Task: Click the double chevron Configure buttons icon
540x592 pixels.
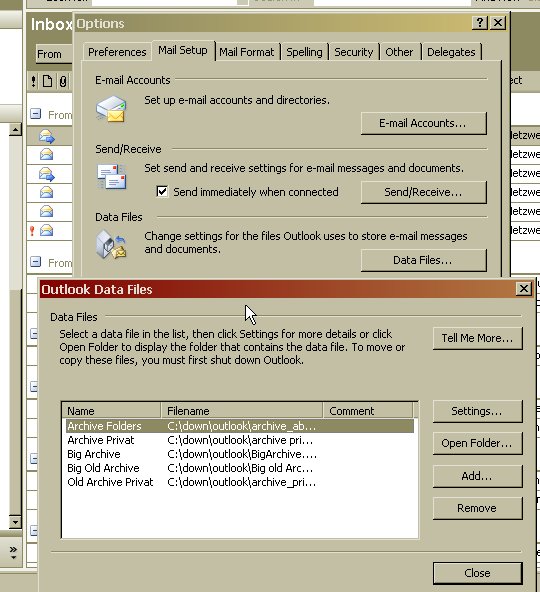Action: 13,552
